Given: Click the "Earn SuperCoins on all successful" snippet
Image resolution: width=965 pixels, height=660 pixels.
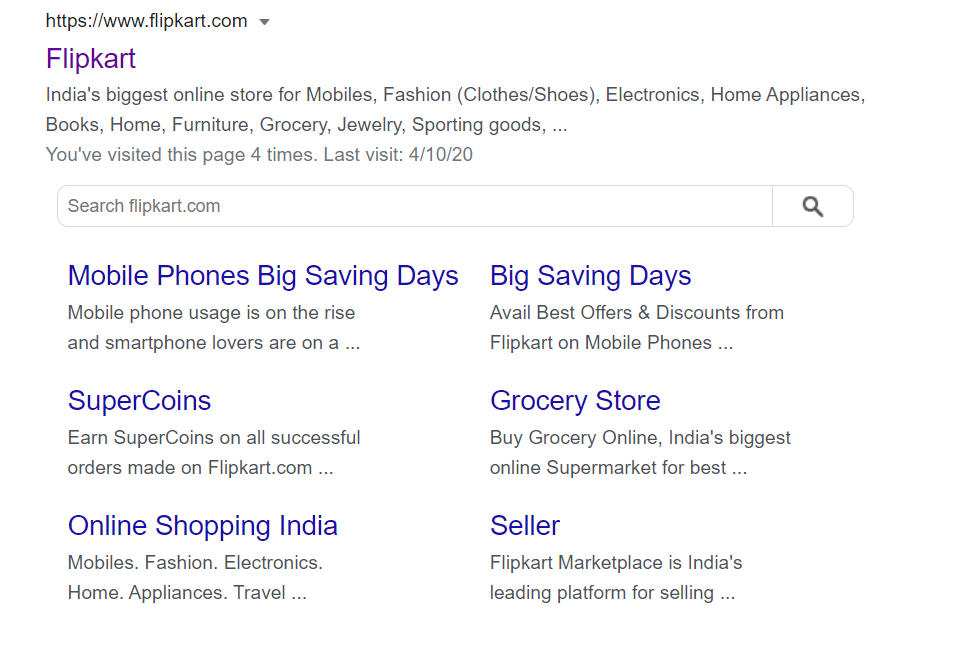Looking at the screenshot, I should pos(214,438).
